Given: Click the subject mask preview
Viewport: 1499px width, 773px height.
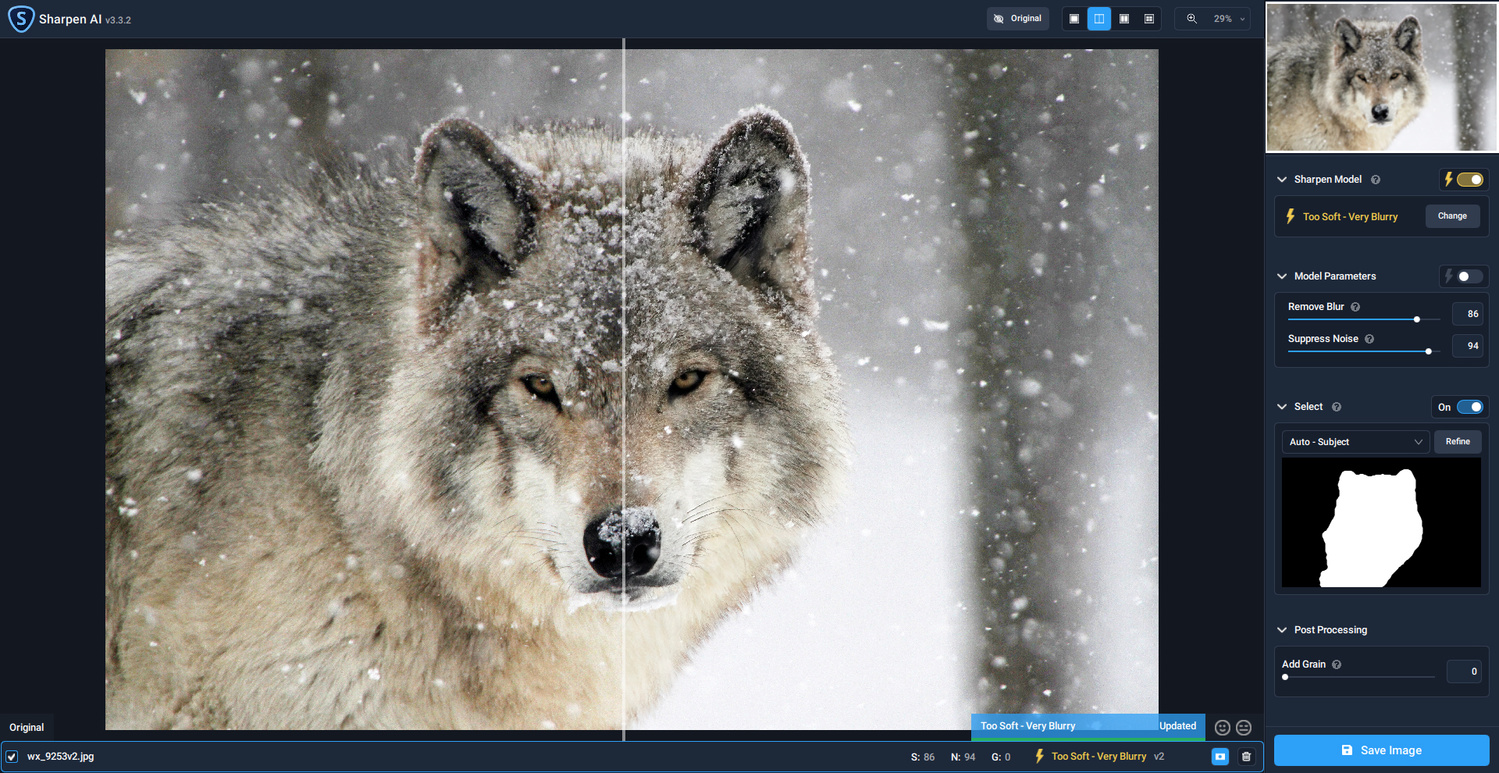Looking at the screenshot, I should tap(1381, 523).
